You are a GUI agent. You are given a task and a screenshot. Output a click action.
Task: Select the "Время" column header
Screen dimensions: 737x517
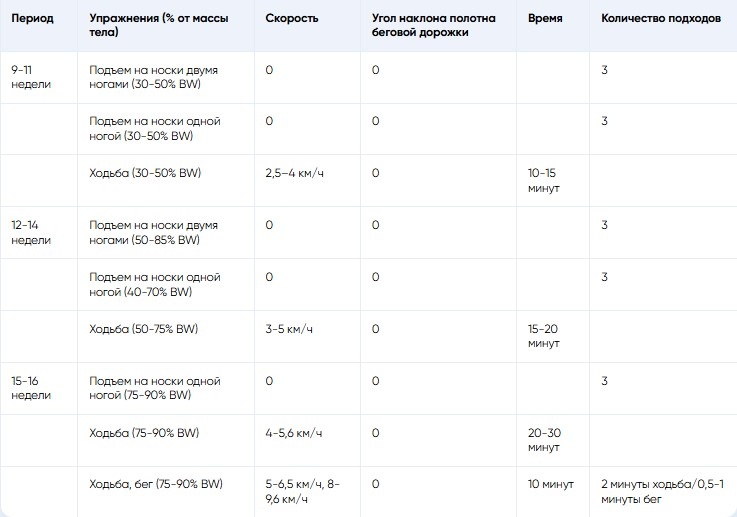[545, 19]
